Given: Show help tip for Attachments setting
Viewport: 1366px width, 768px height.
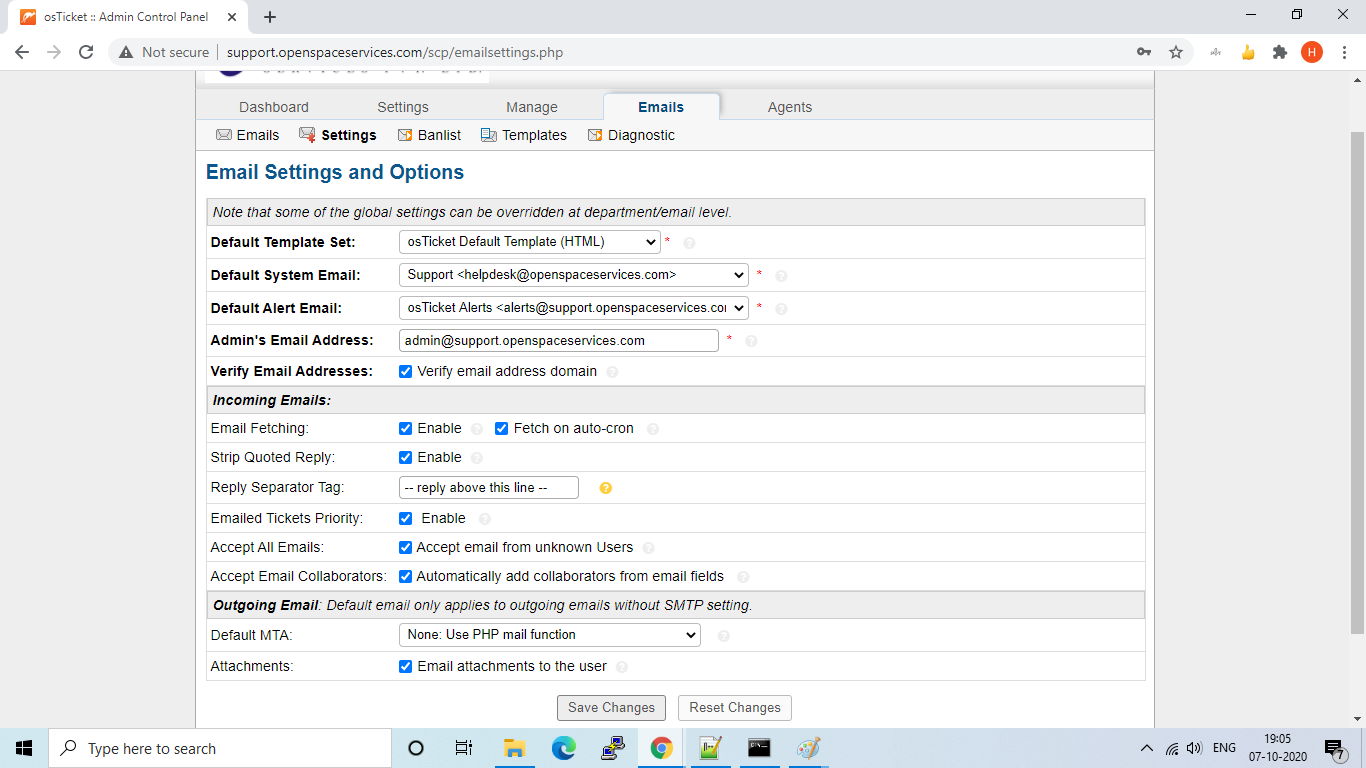Looking at the screenshot, I should coord(622,667).
